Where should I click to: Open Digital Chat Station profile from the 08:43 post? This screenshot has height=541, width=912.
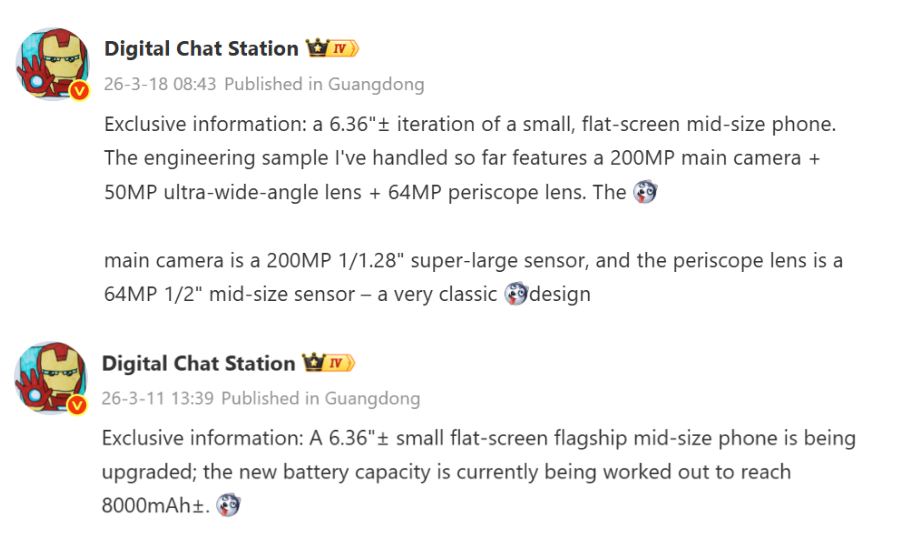(x=201, y=49)
